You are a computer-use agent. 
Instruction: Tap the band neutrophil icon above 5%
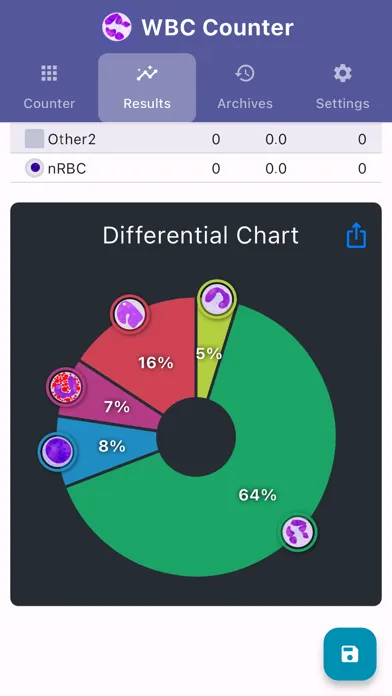pos(217,299)
